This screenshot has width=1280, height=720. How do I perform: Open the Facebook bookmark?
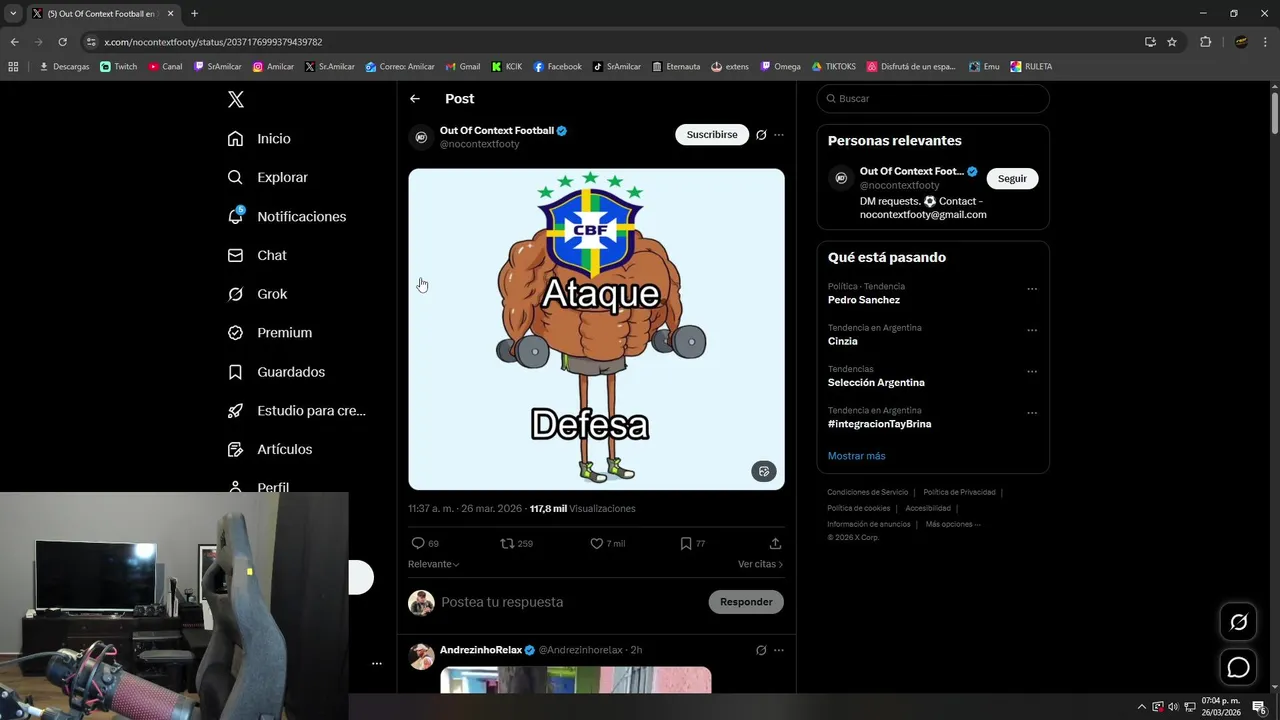coord(557,67)
